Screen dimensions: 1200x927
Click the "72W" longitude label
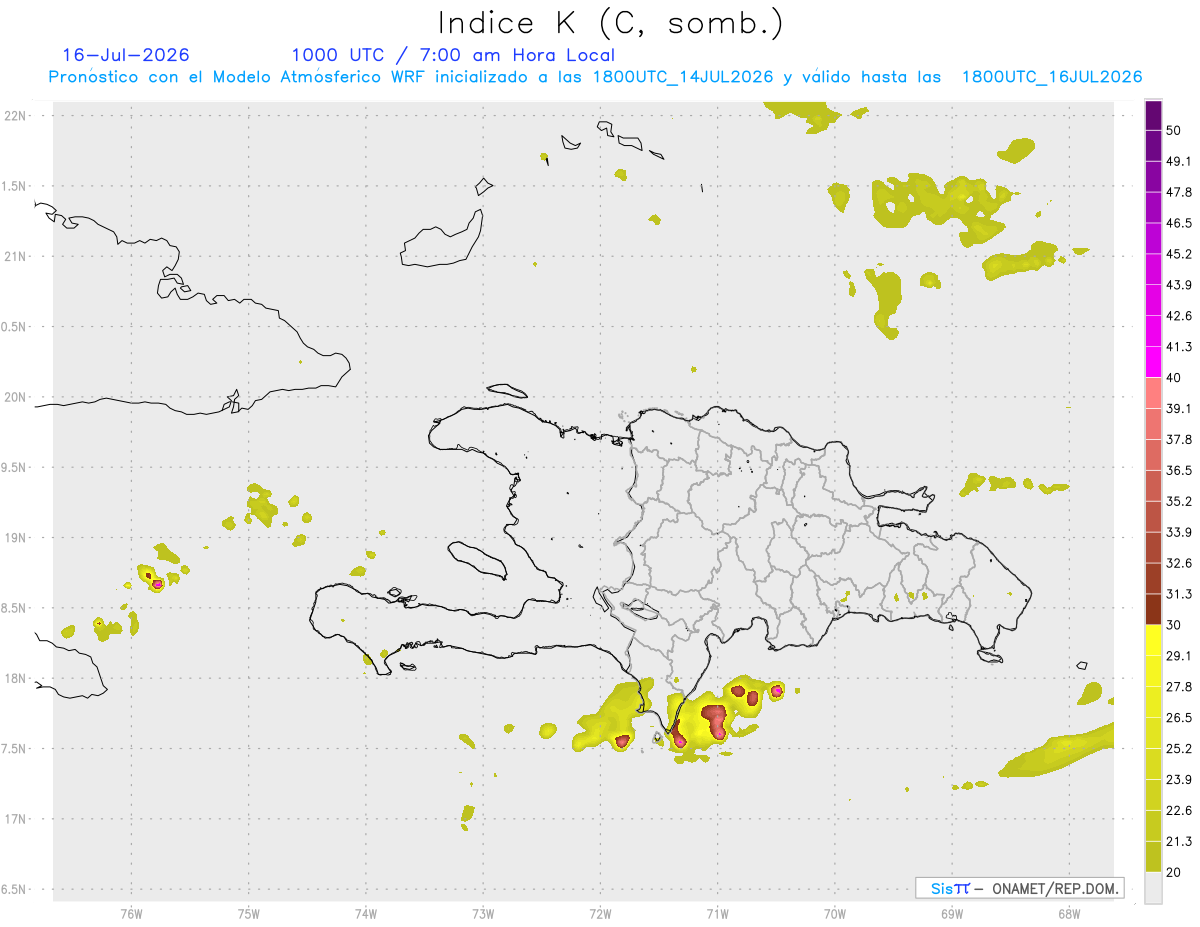(x=600, y=914)
